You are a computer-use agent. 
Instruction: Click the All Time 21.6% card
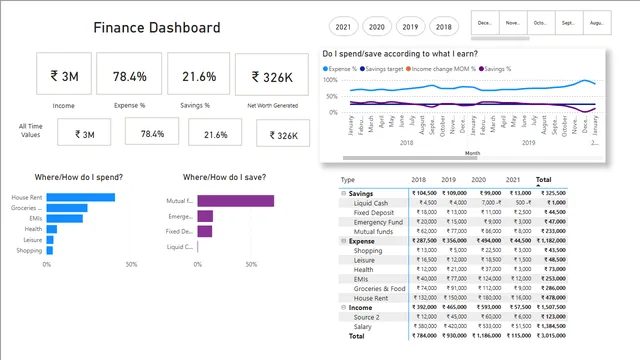(215, 132)
